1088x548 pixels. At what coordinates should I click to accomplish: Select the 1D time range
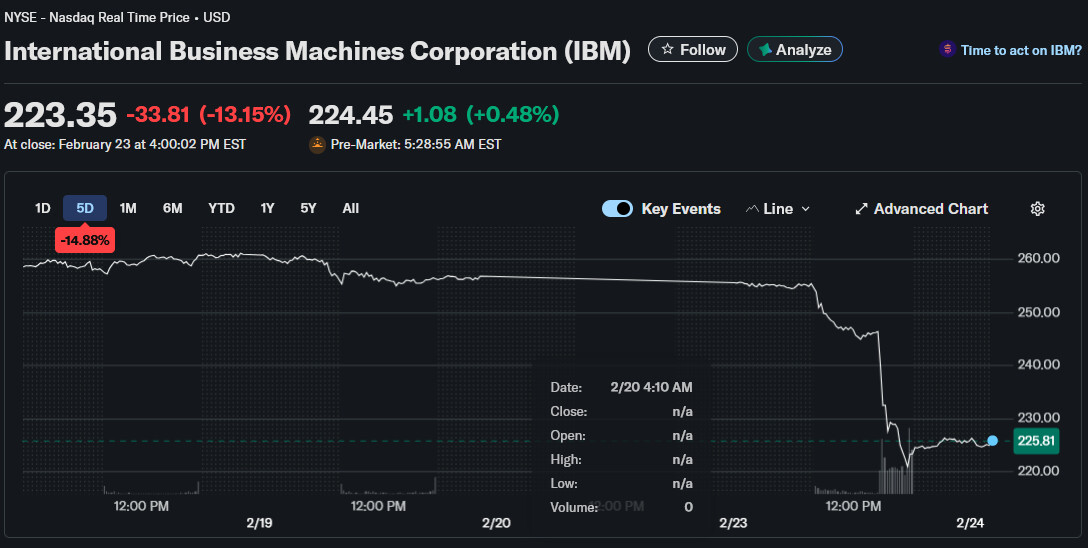coord(42,208)
